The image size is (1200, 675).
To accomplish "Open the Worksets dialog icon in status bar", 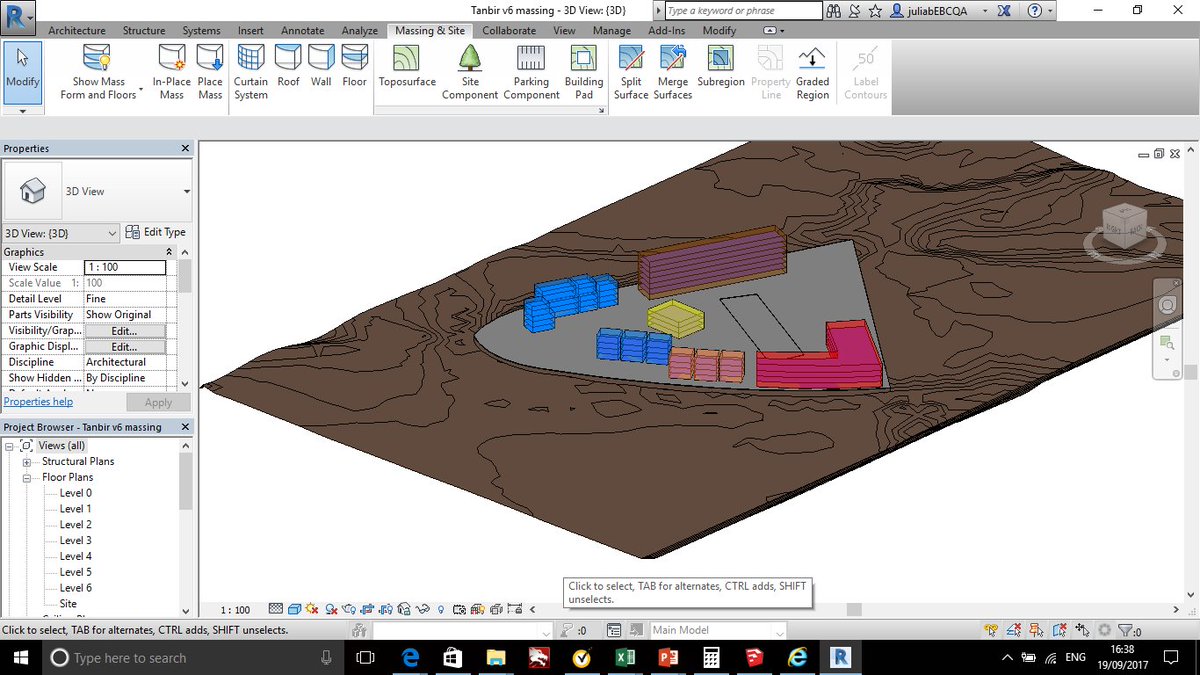I will (359, 630).
